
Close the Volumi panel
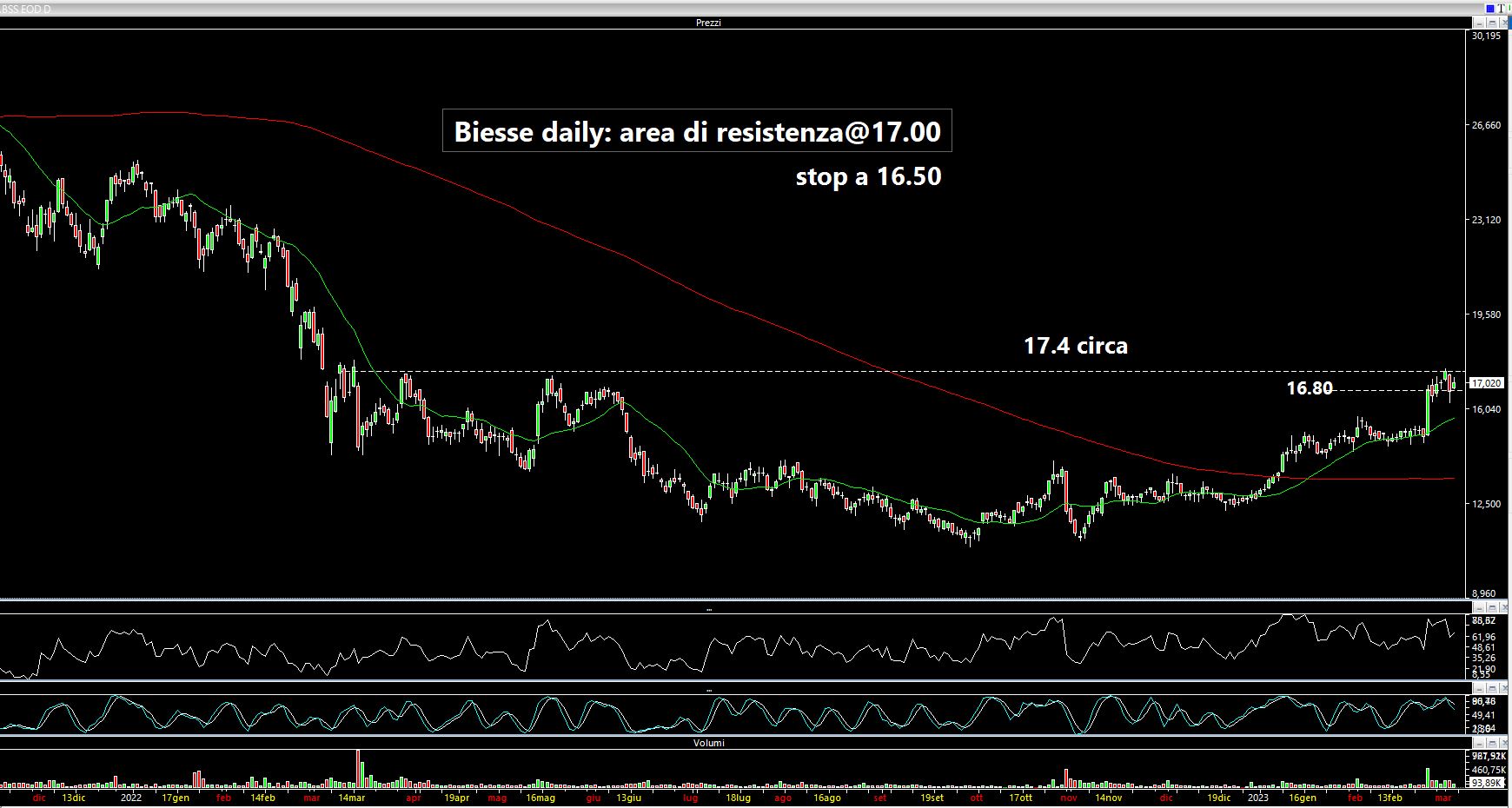1503,743
